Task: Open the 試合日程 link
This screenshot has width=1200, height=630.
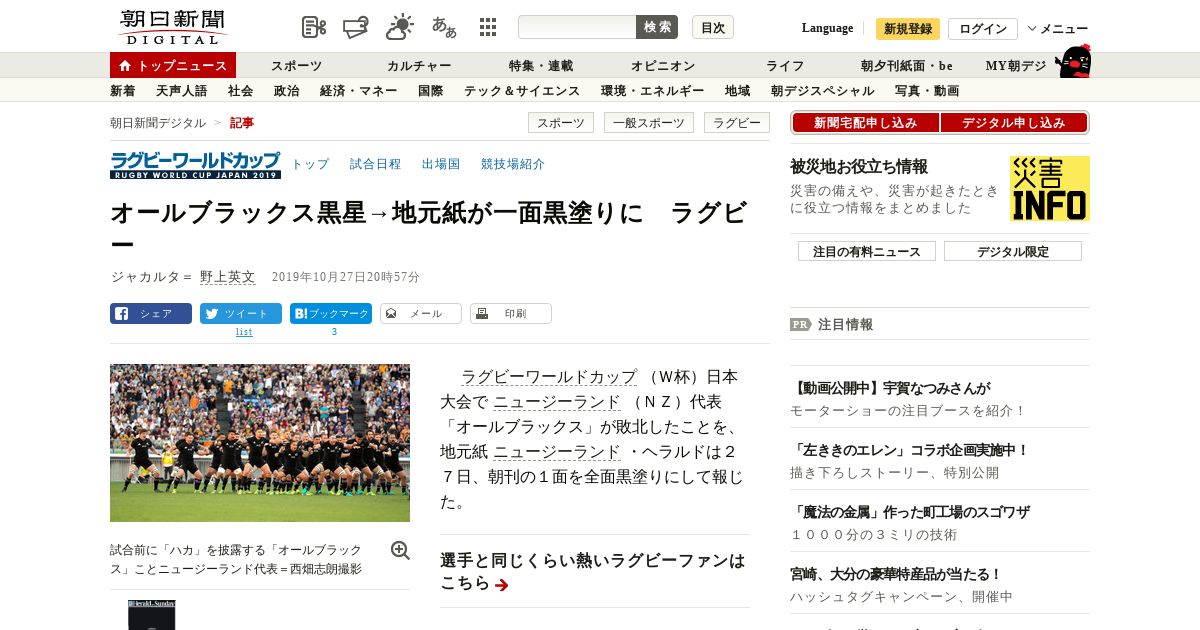Action: click(x=376, y=164)
